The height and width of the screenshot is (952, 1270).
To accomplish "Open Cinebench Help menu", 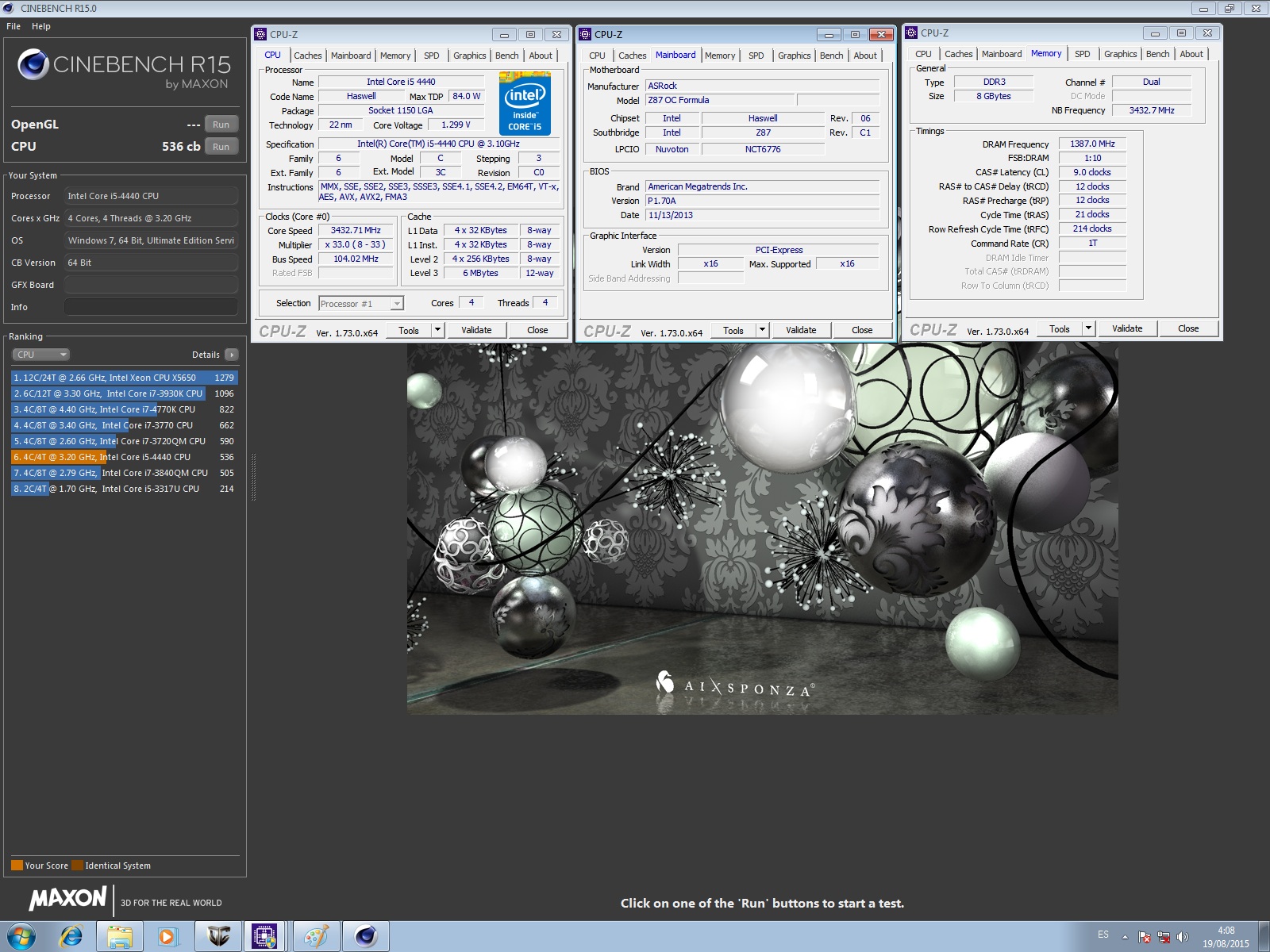I will pyautogui.click(x=41, y=26).
